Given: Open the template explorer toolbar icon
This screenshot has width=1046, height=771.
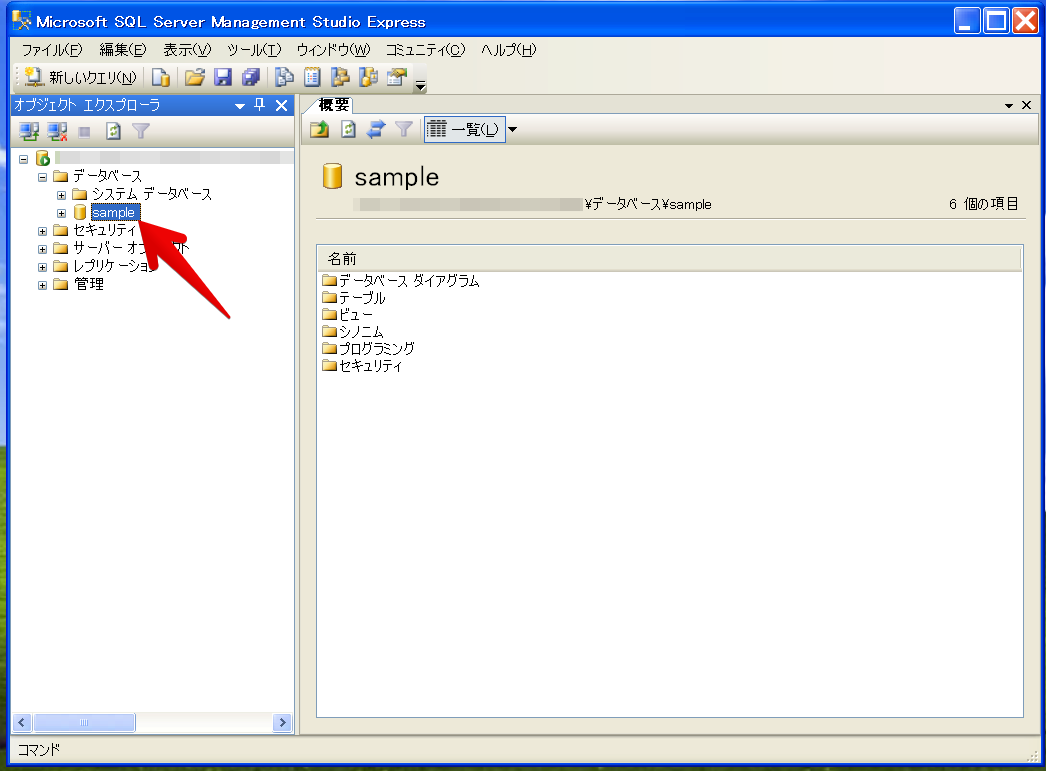Looking at the screenshot, I should click(368, 77).
